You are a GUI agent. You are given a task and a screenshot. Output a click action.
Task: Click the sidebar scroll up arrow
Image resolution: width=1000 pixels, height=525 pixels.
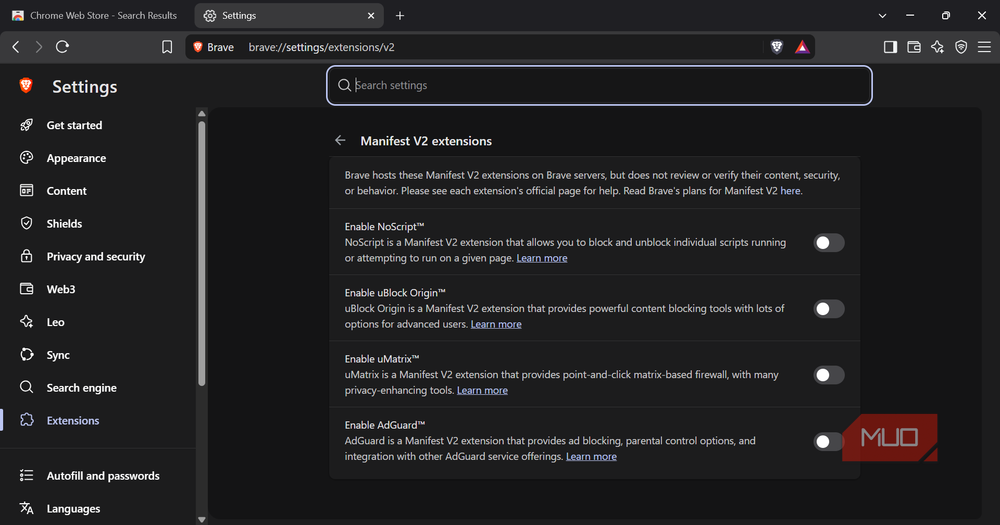202,114
